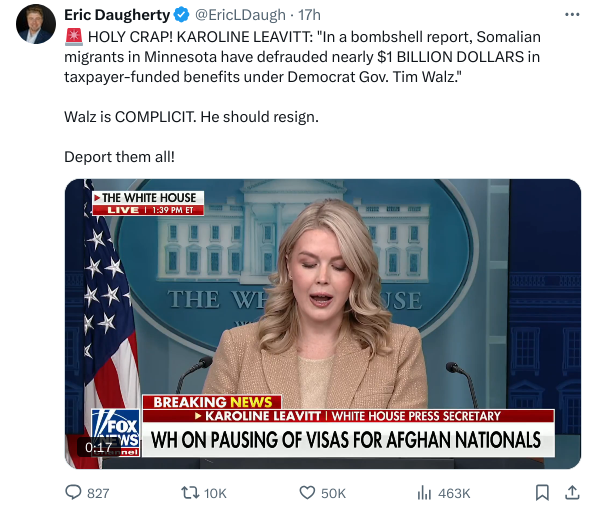Screen dimensions: 598x514
Task: Like the post with the heart icon
Action: click(307, 493)
